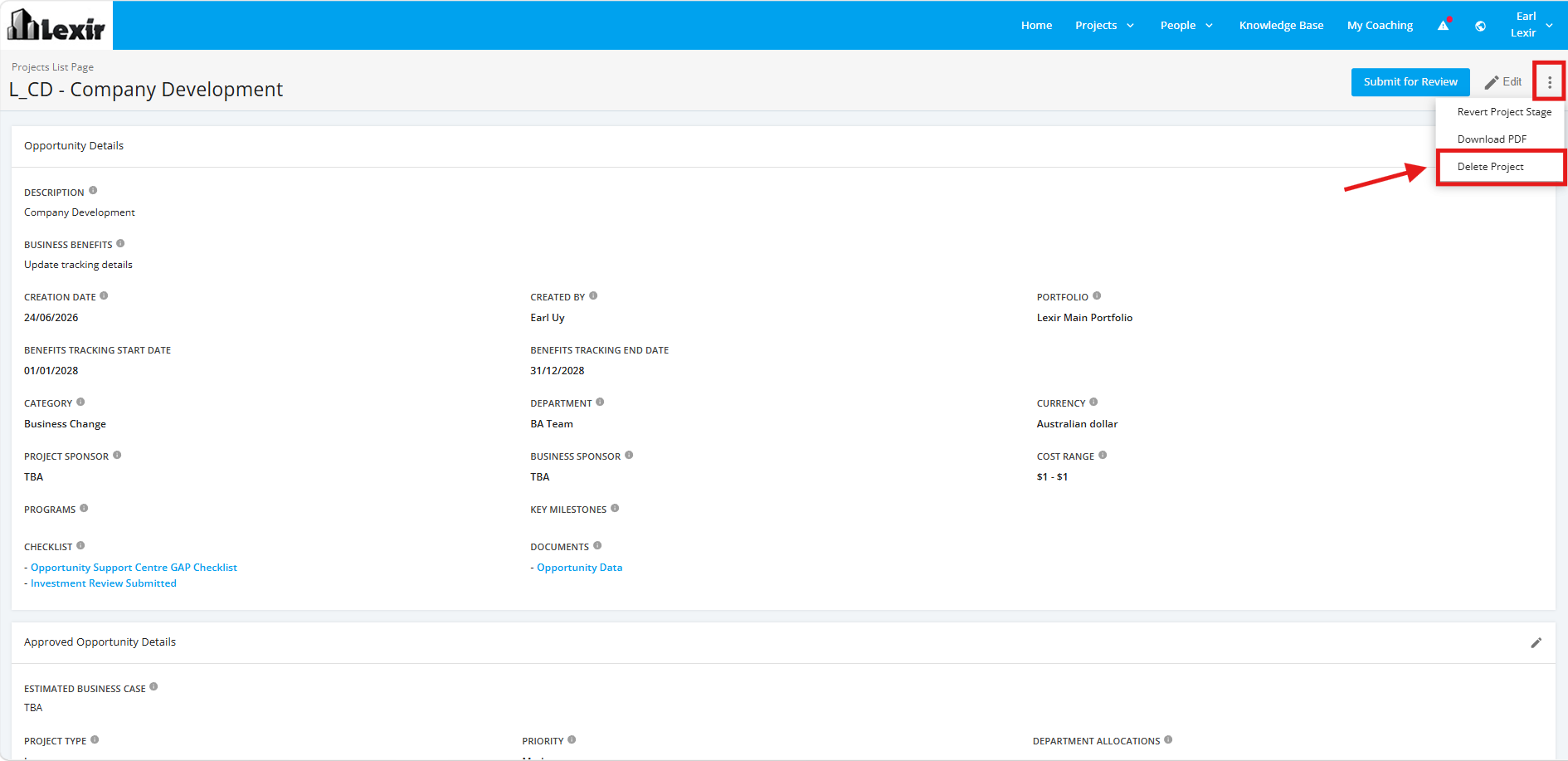This screenshot has width=1568, height=761.
Task: Go to Home in the navigation bar
Action: coord(1036,26)
